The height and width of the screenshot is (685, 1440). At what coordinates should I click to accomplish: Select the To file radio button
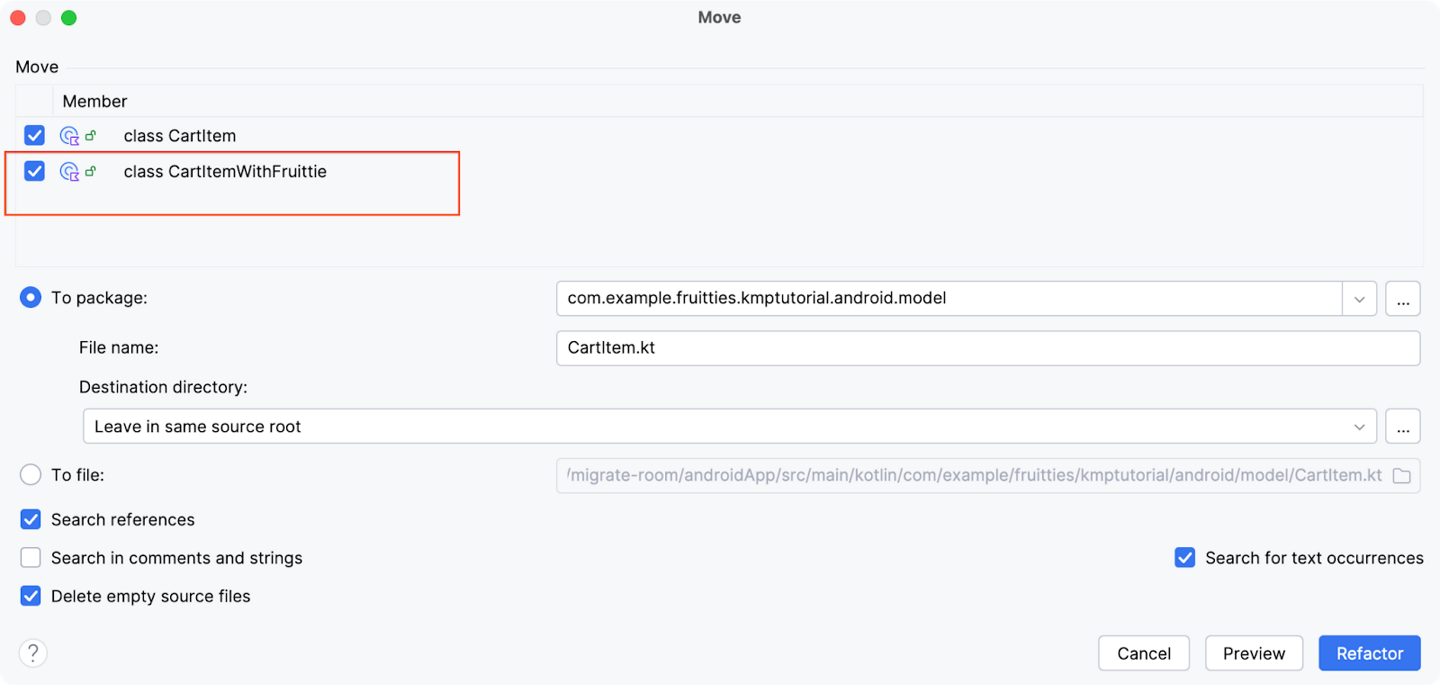pyautogui.click(x=30, y=475)
